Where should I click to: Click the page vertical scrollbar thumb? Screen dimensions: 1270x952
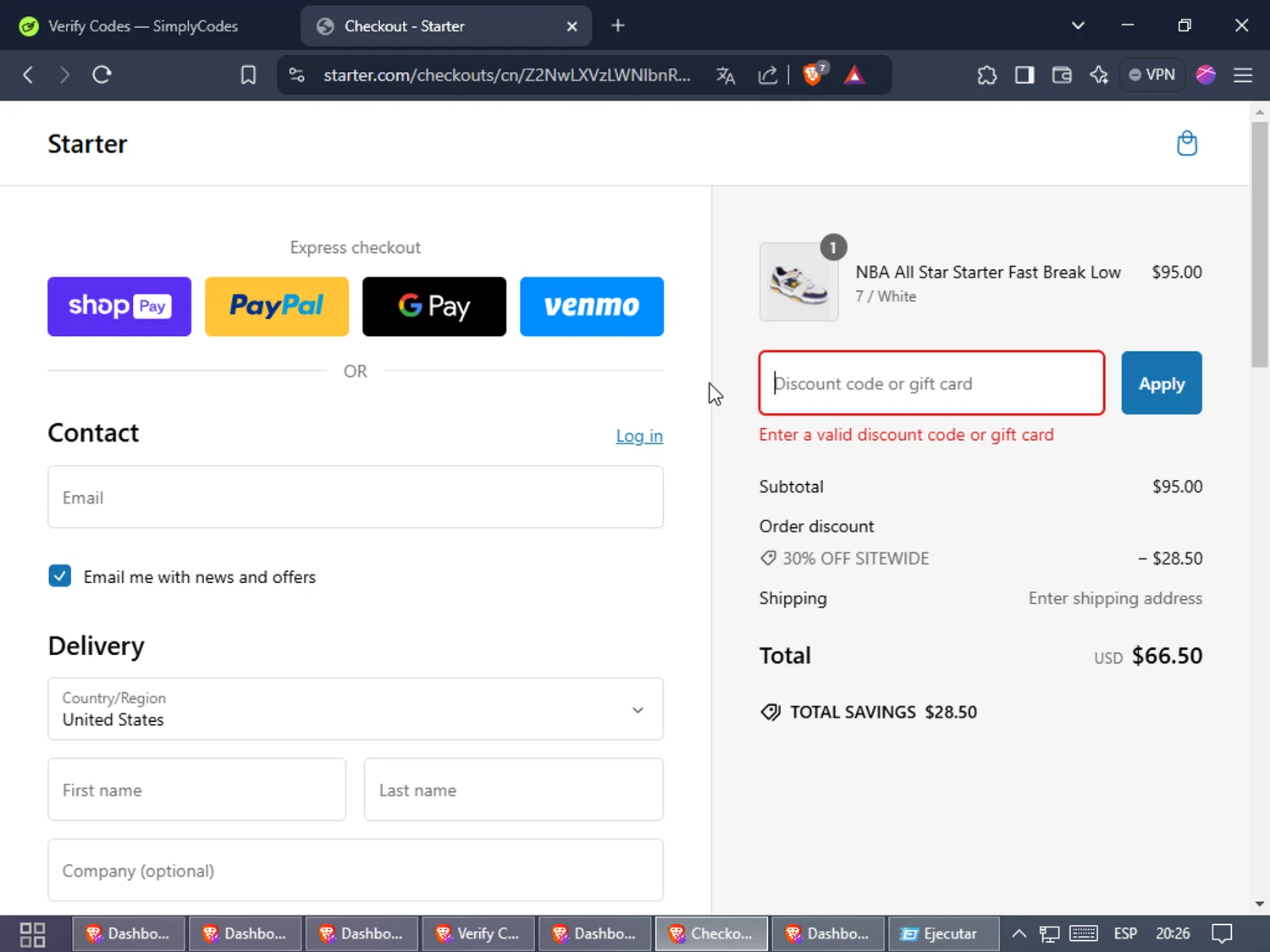(1260, 244)
